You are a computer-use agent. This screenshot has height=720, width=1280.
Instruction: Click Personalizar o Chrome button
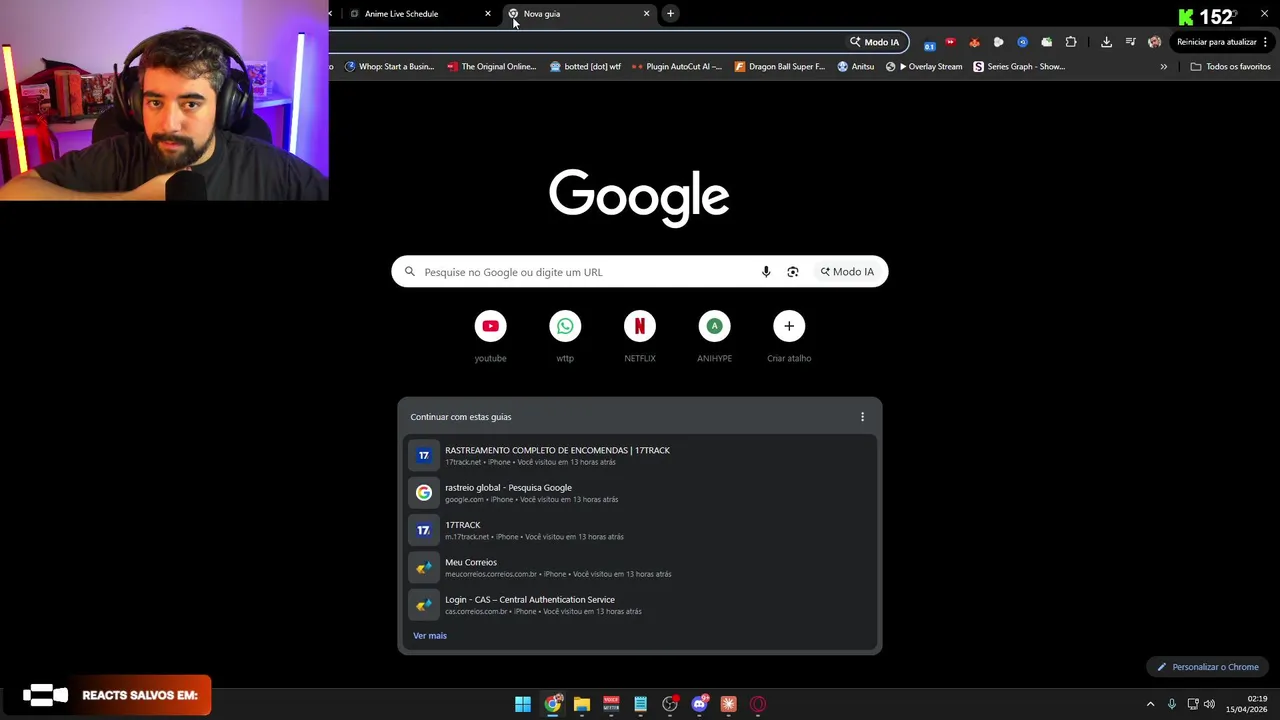(1208, 667)
